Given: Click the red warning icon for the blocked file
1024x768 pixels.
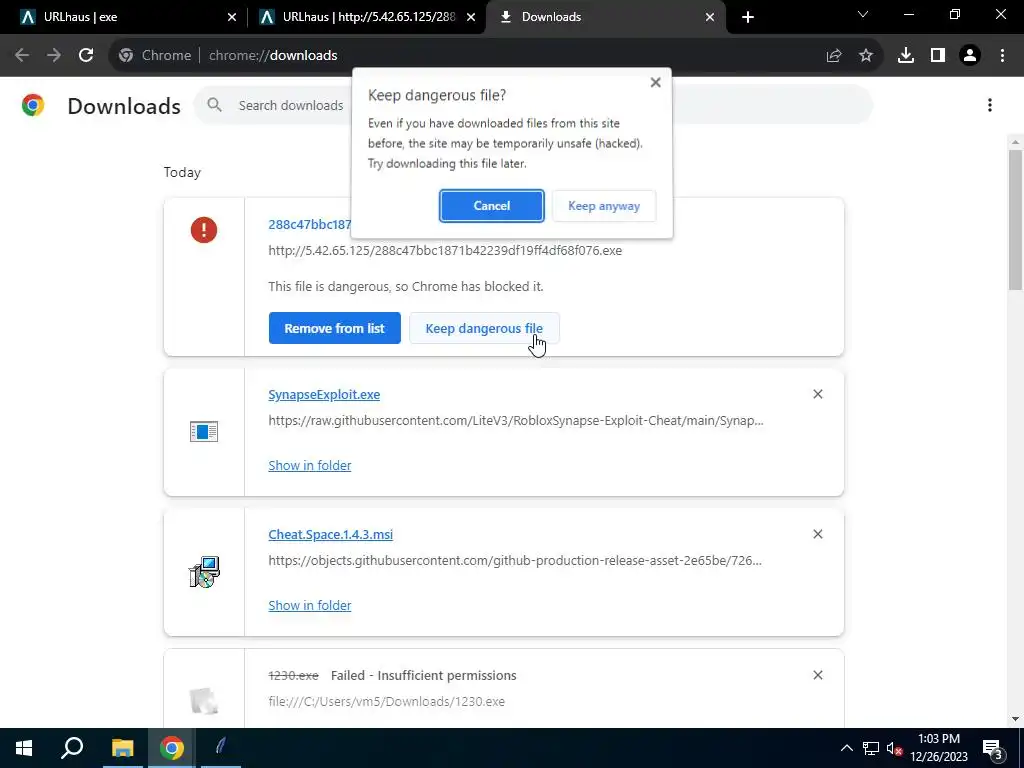Looking at the screenshot, I should point(204,230).
